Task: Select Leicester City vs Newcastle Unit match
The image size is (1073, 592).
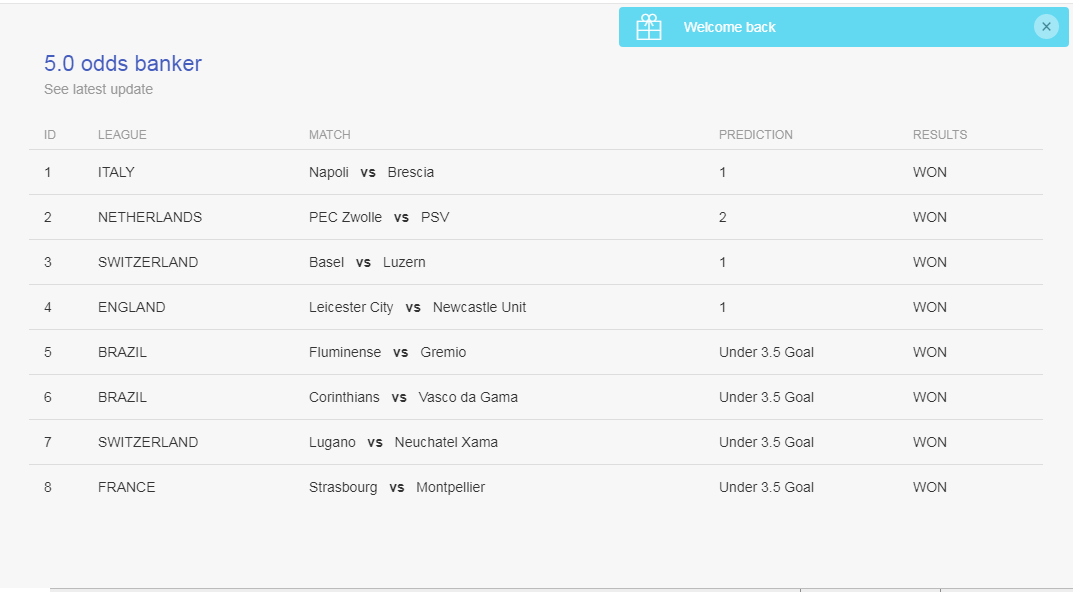Action: point(417,307)
